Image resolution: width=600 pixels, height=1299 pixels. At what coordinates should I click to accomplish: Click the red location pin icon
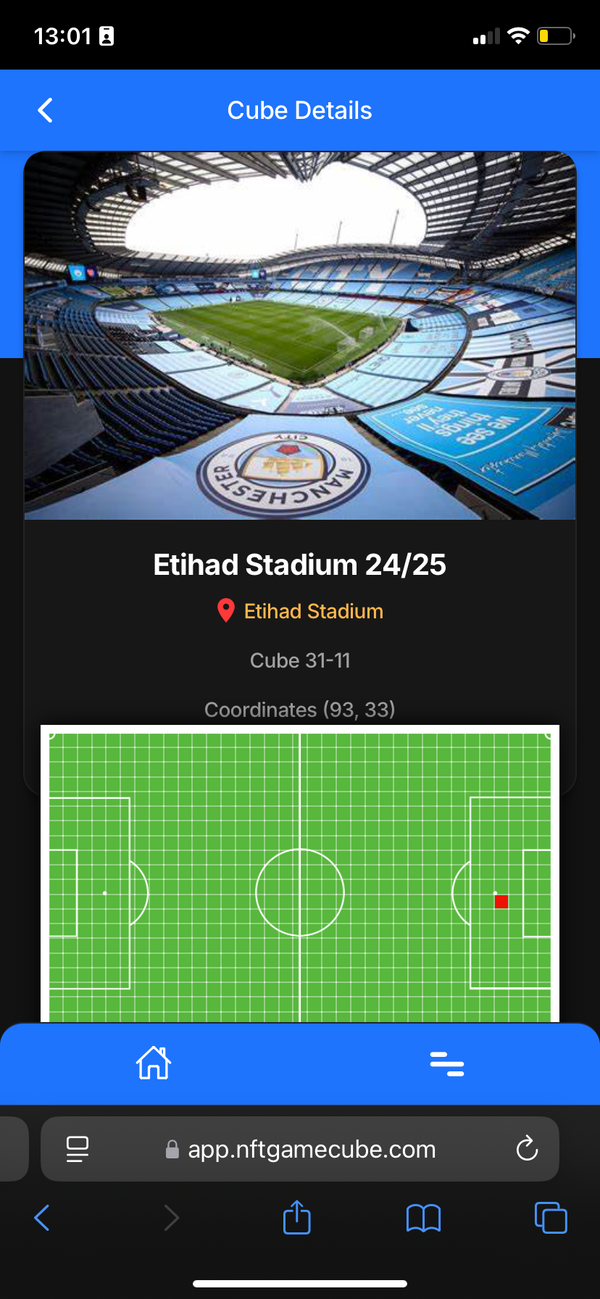click(x=226, y=611)
